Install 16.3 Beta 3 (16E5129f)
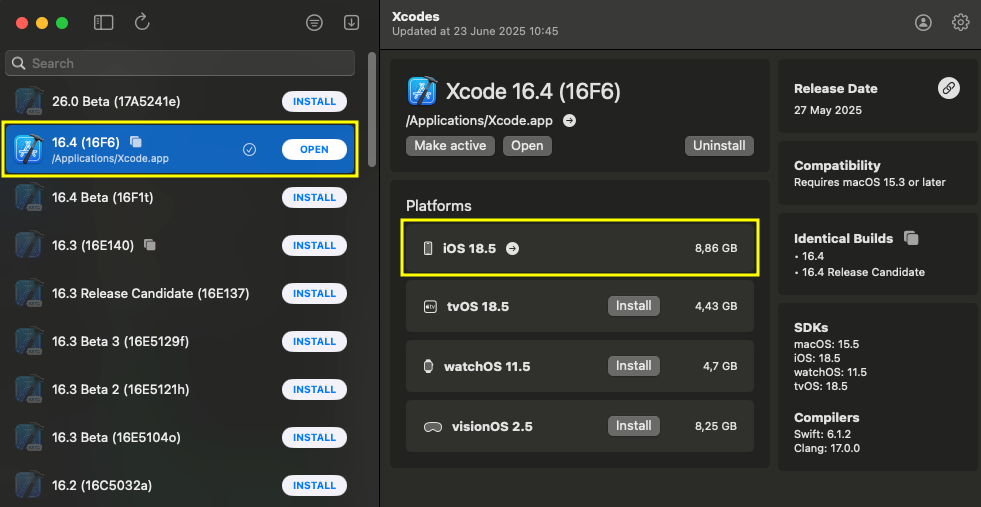Viewport: 981px width, 507px height. pos(314,341)
